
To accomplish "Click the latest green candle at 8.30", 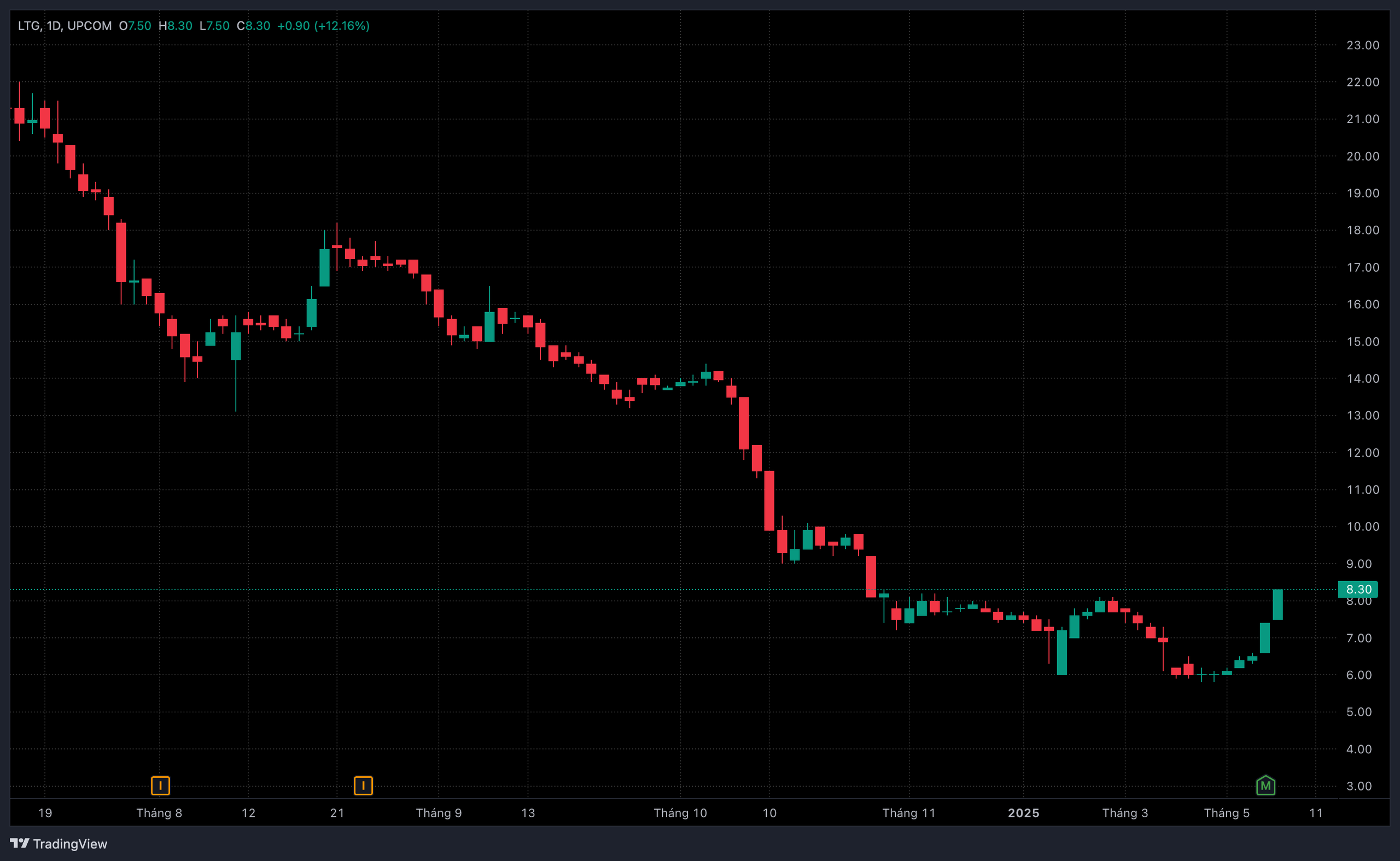I will click(x=1277, y=605).
